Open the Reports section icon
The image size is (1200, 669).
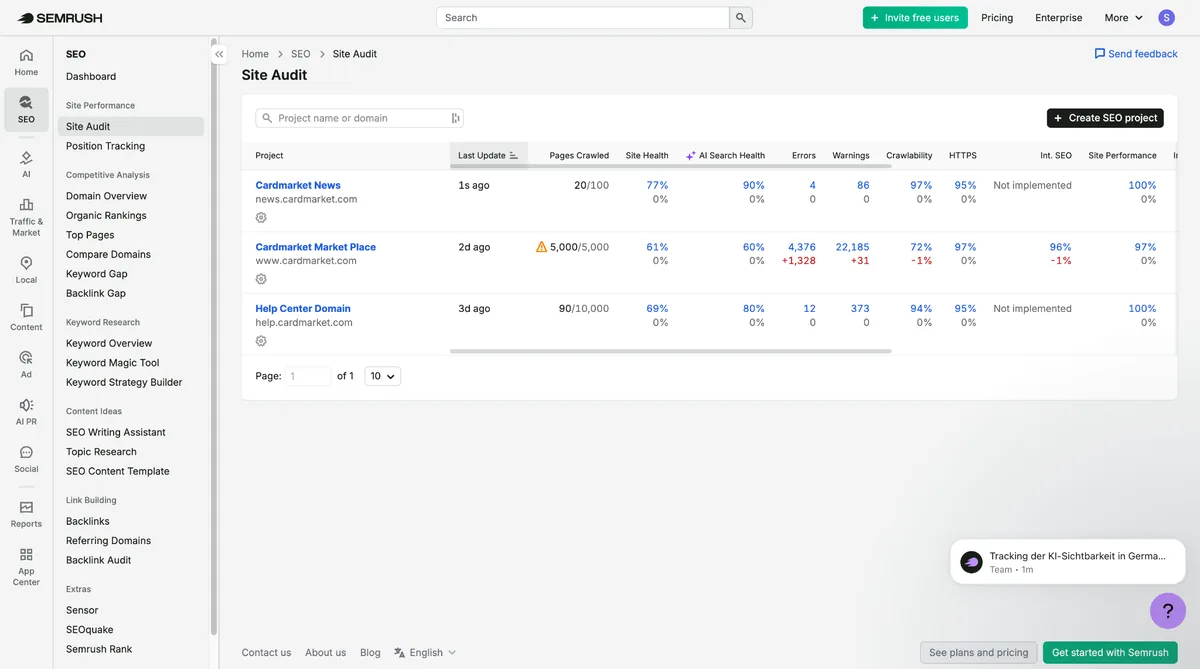coord(26,514)
